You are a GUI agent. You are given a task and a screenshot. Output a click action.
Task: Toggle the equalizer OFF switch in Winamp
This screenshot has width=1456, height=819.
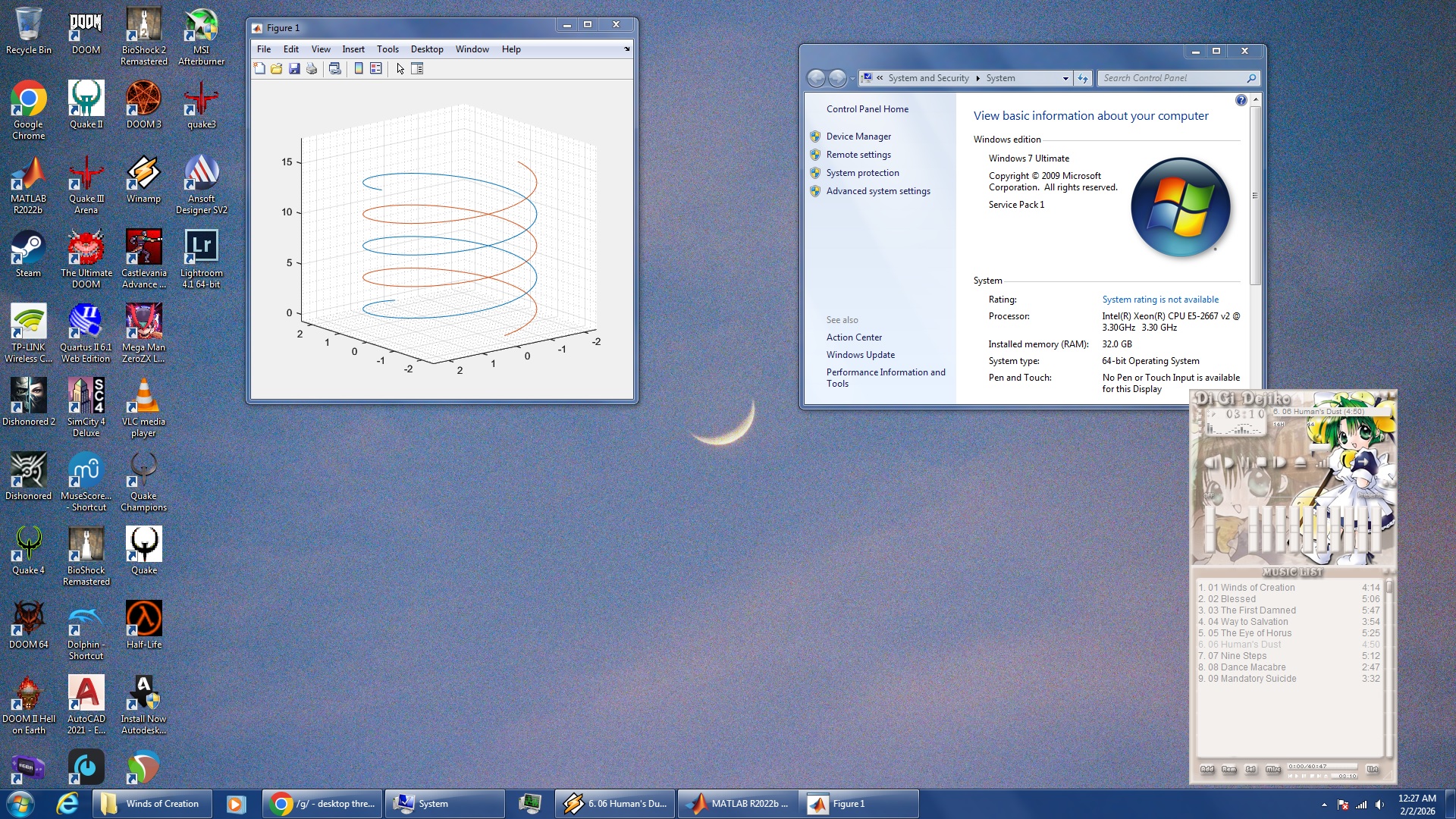[x=1209, y=497]
